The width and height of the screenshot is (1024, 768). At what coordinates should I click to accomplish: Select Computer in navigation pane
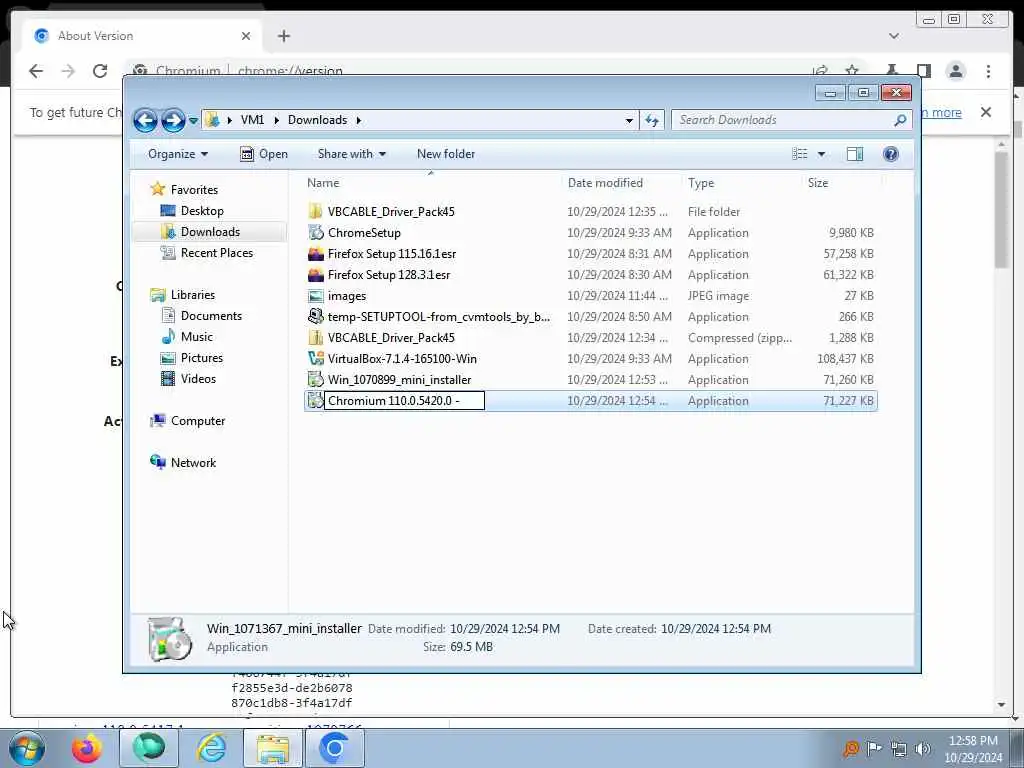pos(197,421)
